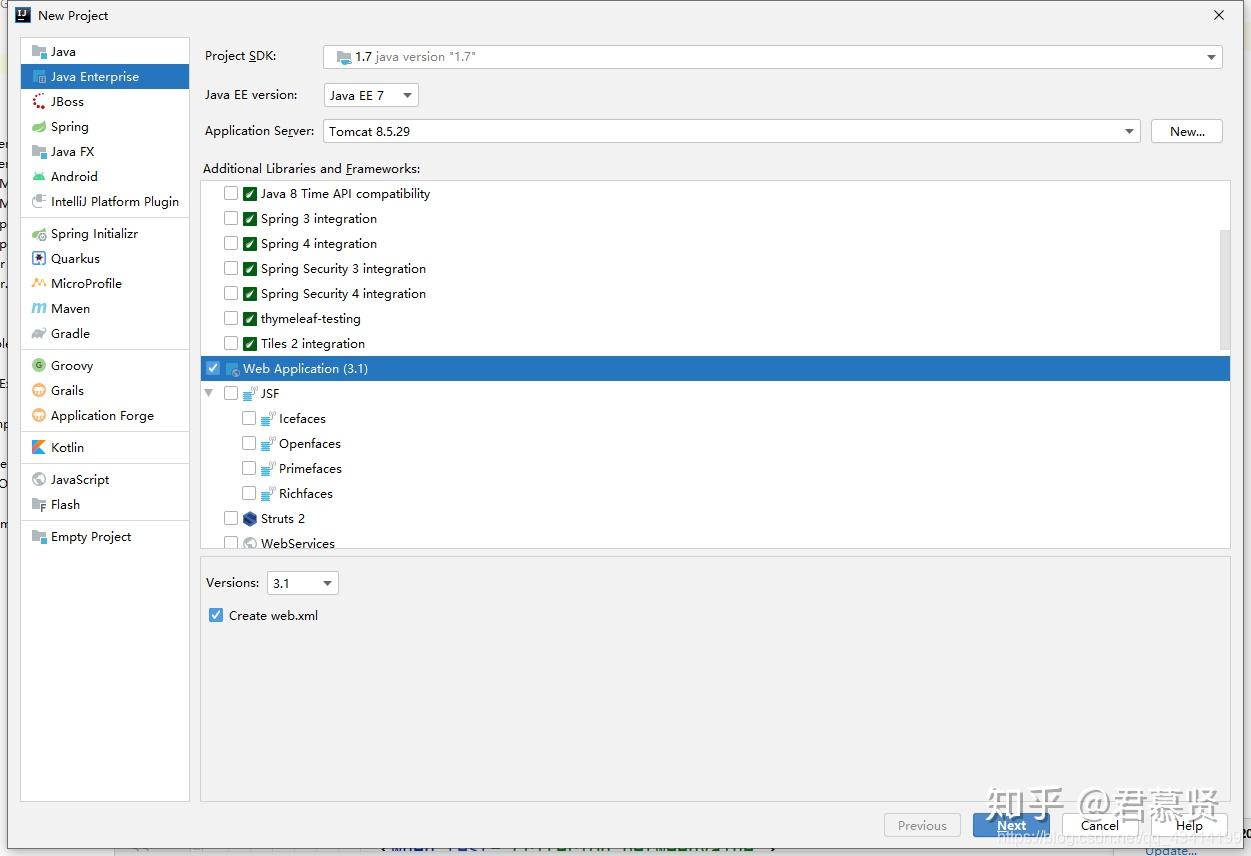Select Spring project category
The width and height of the screenshot is (1251, 856).
coord(105,127)
